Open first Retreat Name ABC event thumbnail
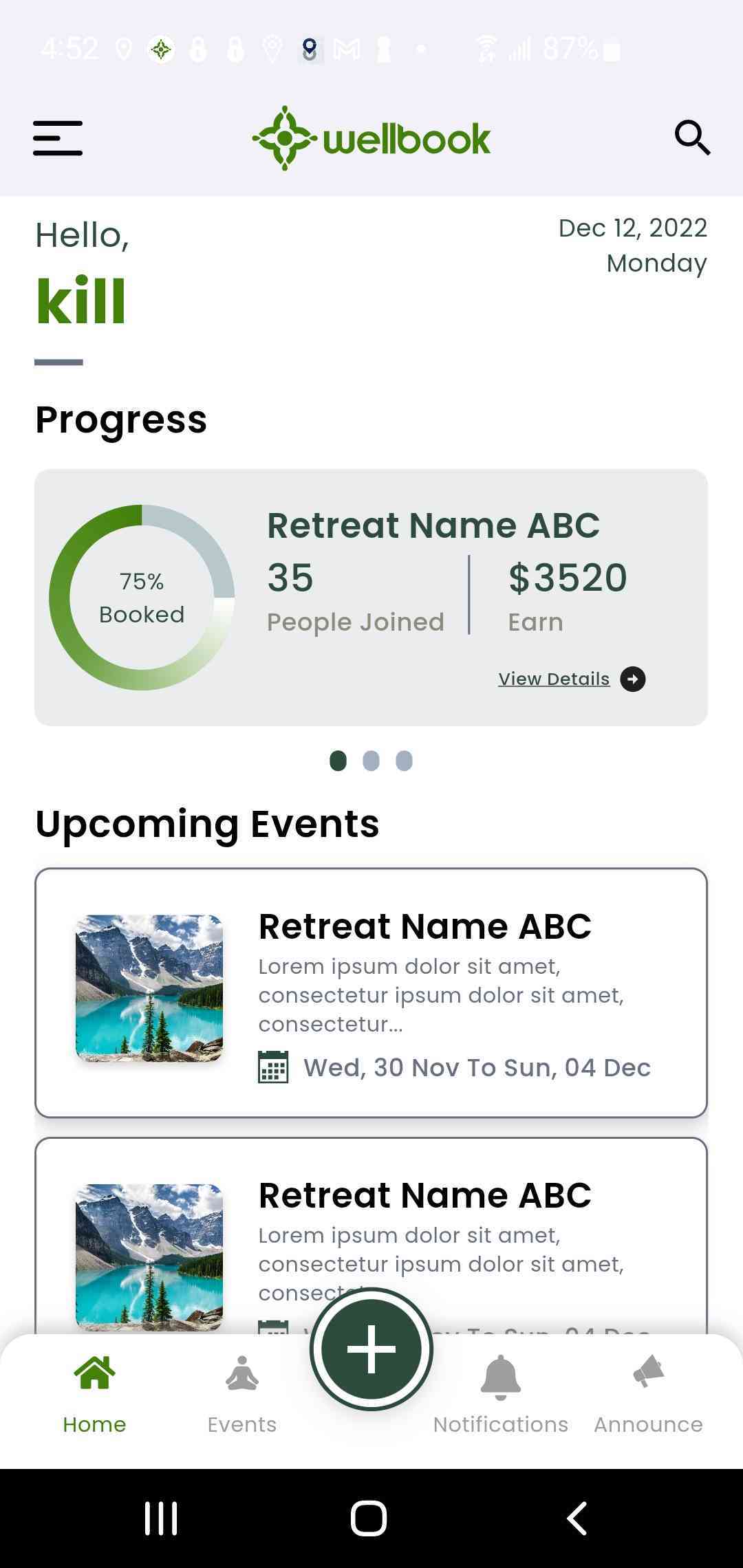Screen dimensions: 743x1568 149,988
